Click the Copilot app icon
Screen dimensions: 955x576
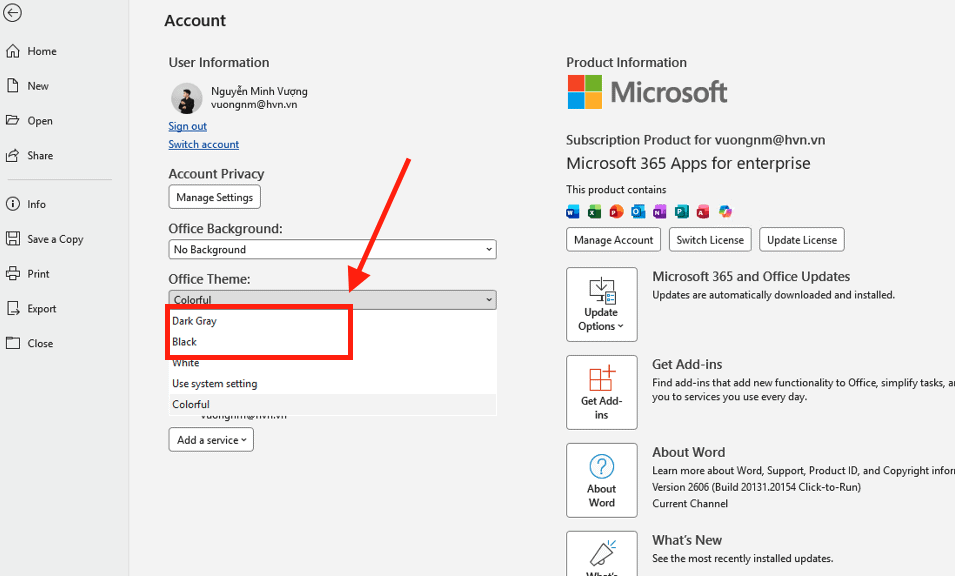point(725,211)
